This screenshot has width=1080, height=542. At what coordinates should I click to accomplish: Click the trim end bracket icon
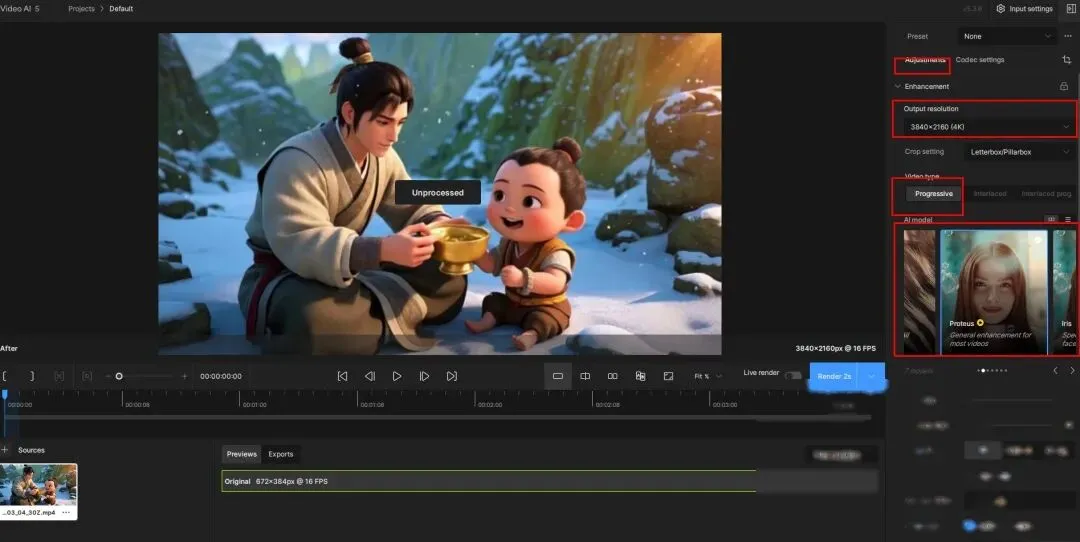coord(32,376)
